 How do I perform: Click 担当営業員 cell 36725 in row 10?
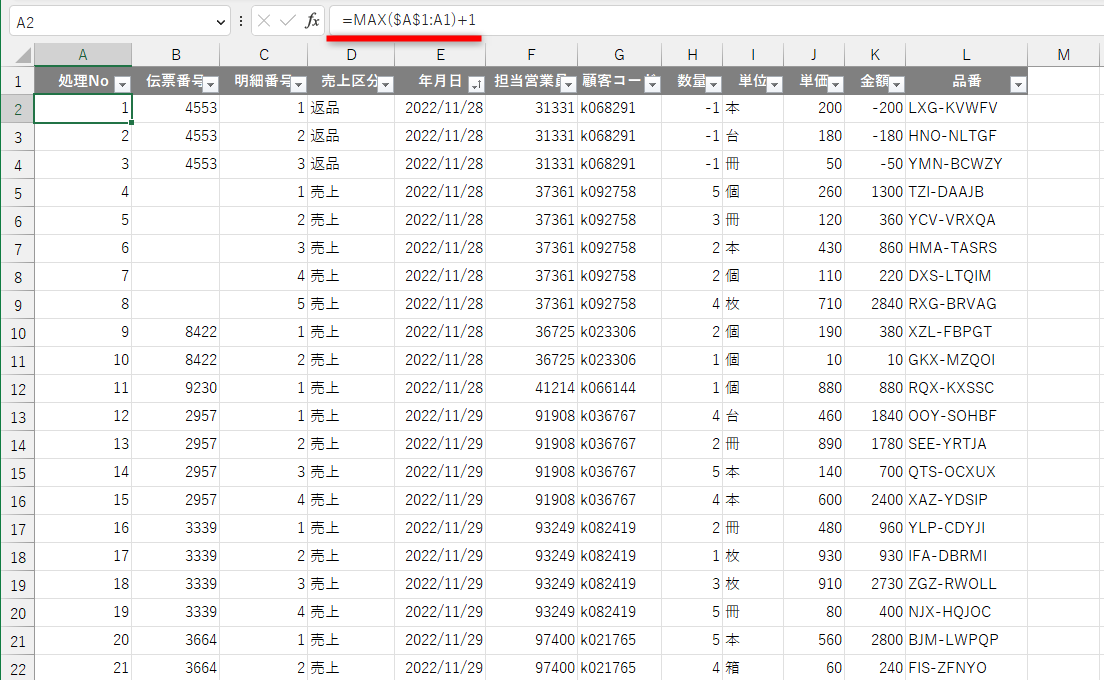[x=532, y=332]
